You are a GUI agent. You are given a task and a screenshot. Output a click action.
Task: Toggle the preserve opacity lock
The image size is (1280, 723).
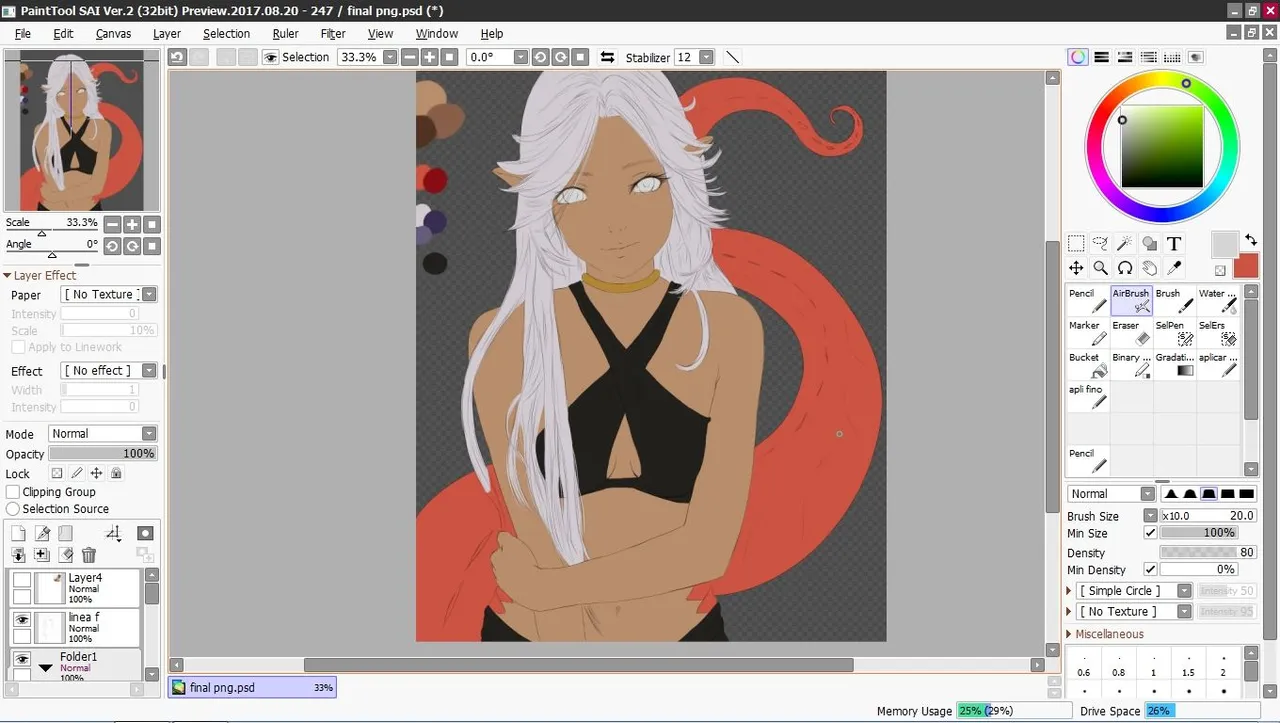pyautogui.click(x=56, y=474)
